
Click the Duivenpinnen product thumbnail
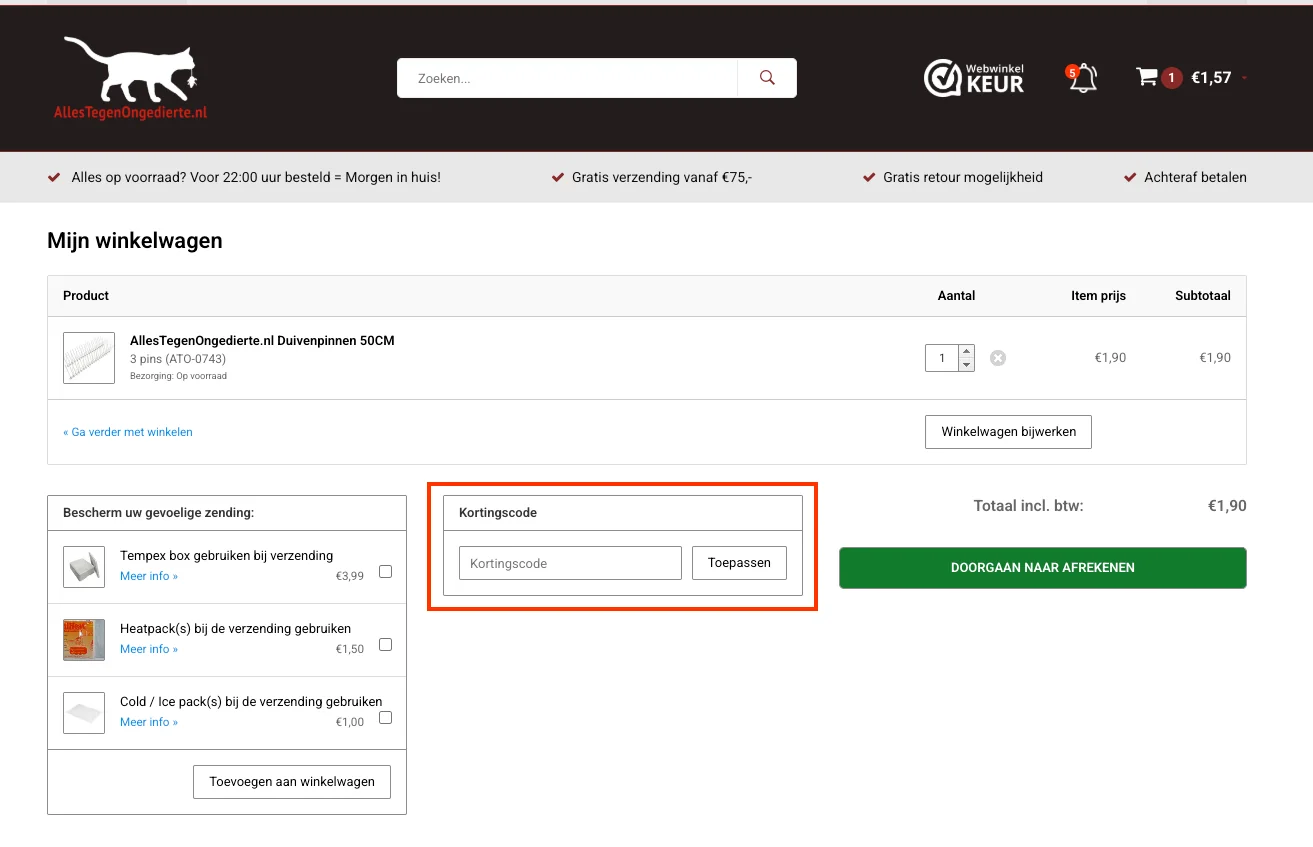click(89, 358)
